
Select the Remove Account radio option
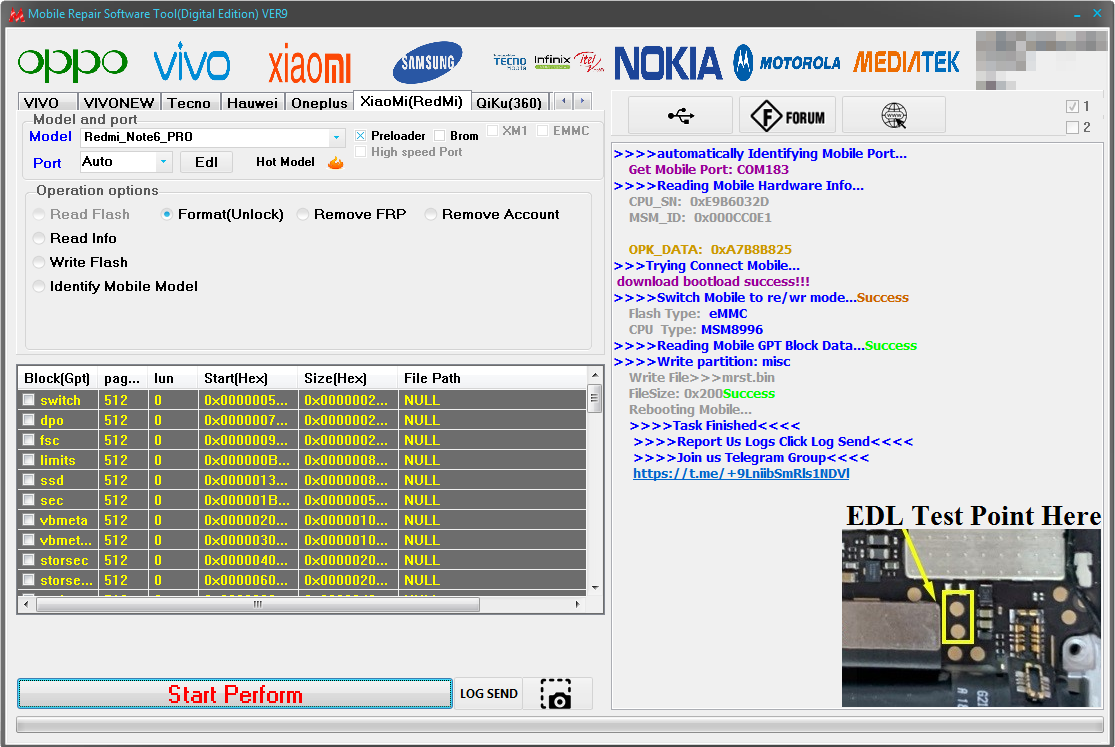[430, 214]
